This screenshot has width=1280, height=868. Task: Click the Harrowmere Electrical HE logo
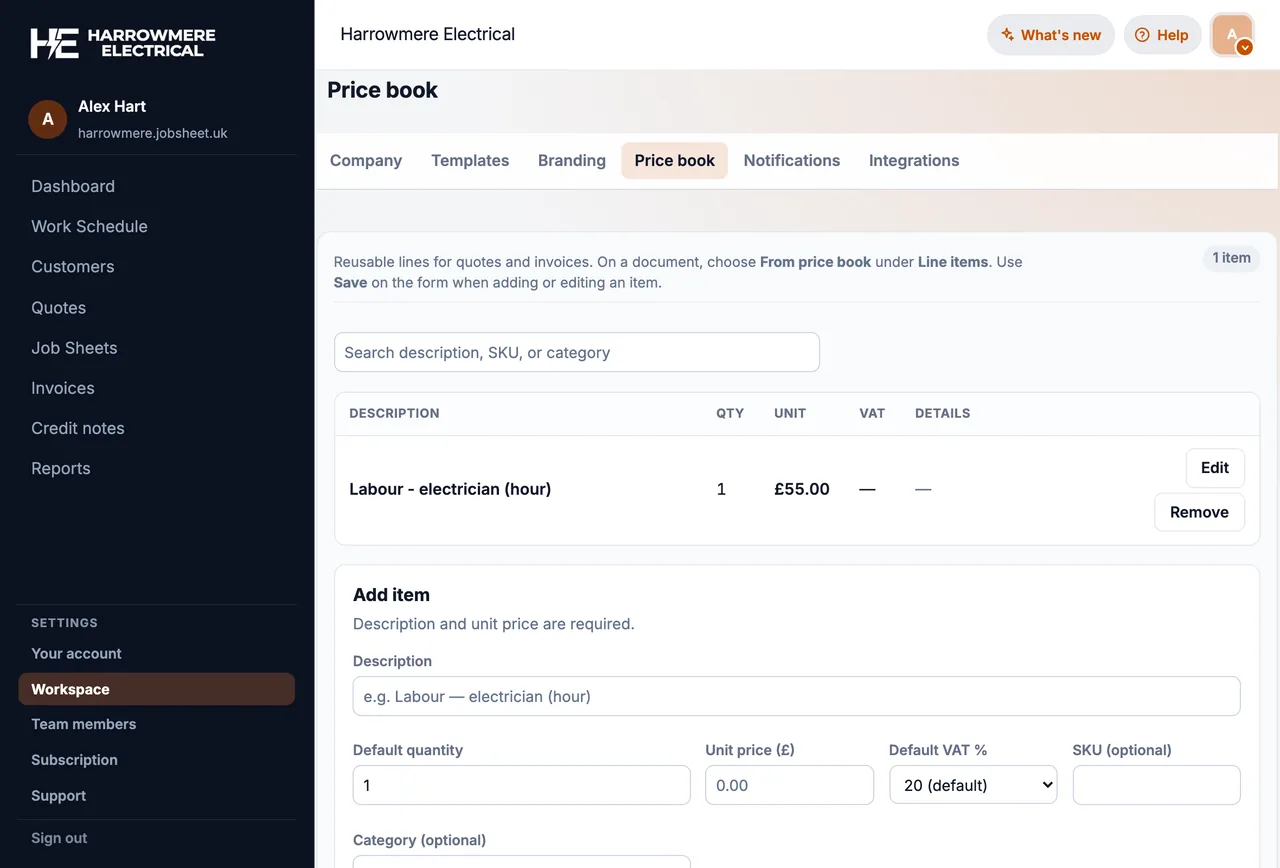[123, 42]
